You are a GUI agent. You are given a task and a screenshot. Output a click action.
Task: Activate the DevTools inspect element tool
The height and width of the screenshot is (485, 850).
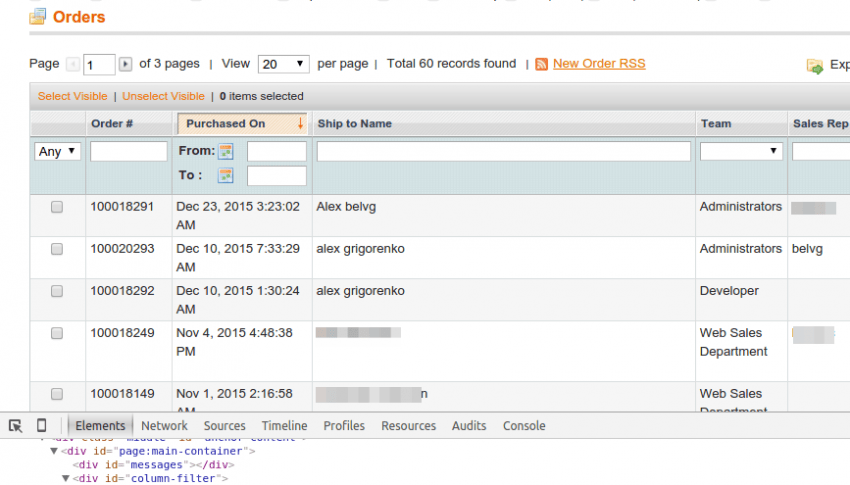[15, 426]
